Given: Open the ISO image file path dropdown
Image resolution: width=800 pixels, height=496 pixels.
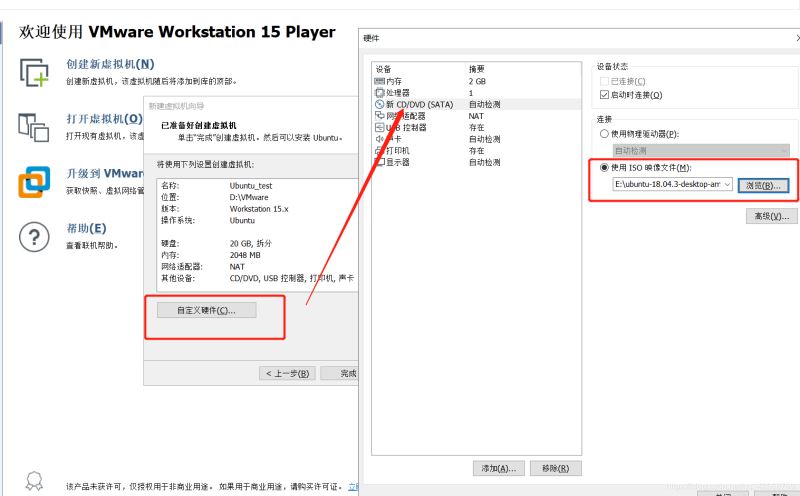Looking at the screenshot, I should click(x=726, y=185).
